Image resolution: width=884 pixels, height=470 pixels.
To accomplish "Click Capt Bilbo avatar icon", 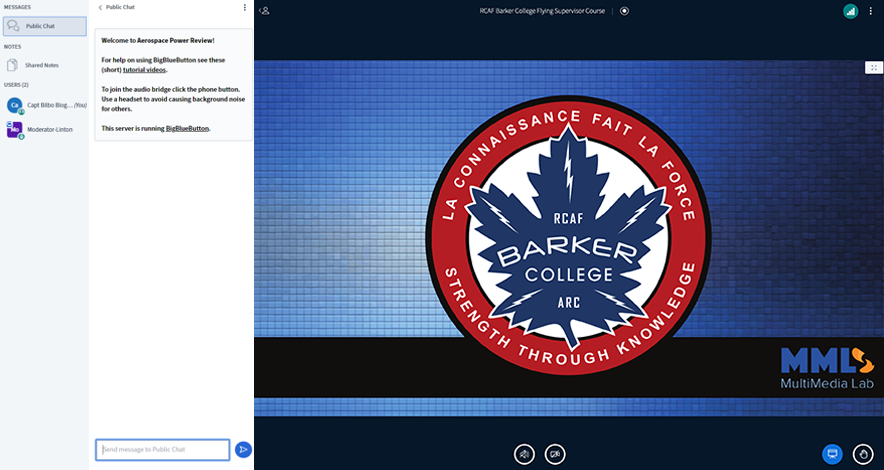I will click(15, 105).
